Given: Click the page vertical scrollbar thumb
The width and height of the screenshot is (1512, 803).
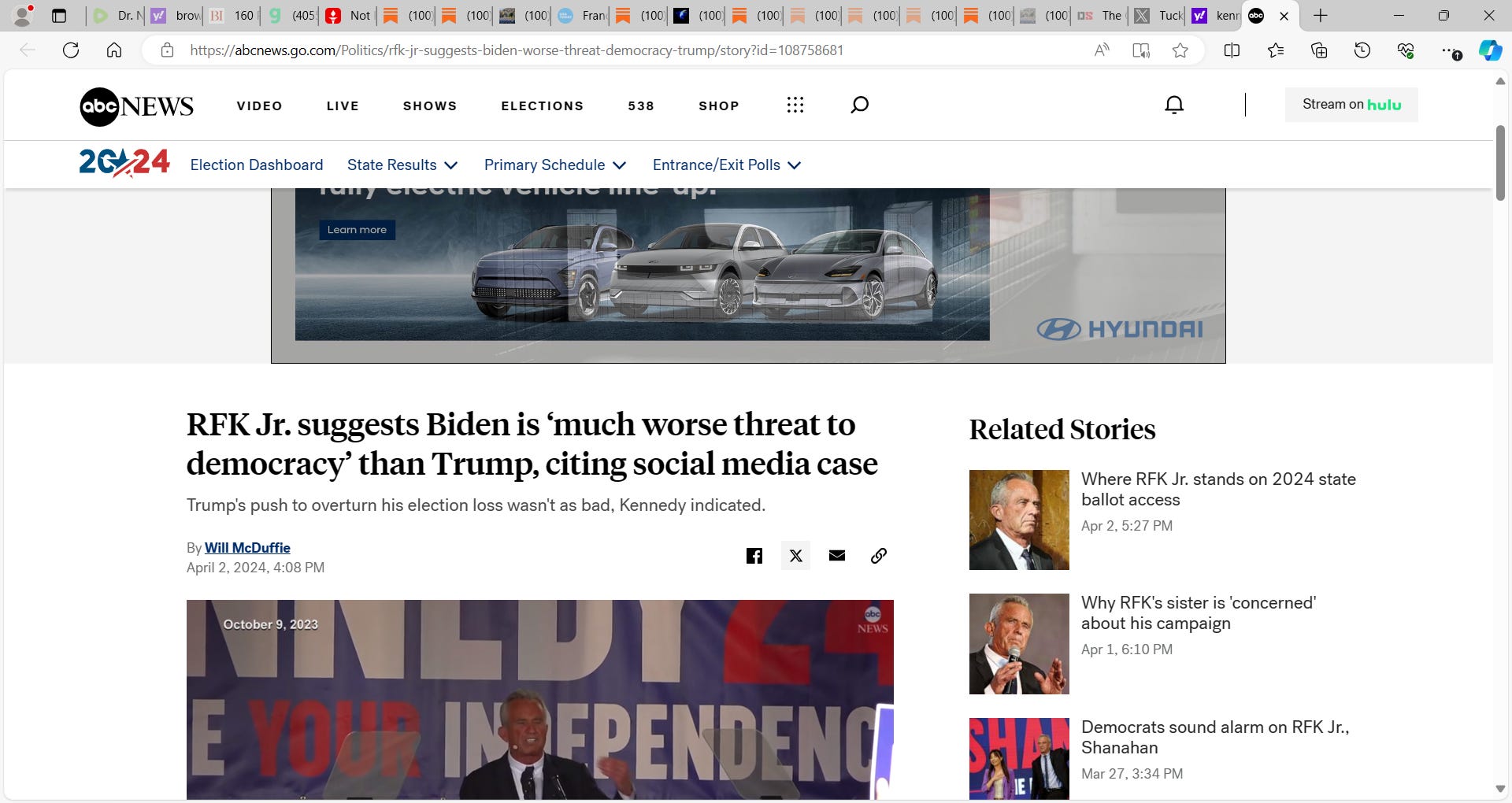Looking at the screenshot, I should (x=1500, y=162).
